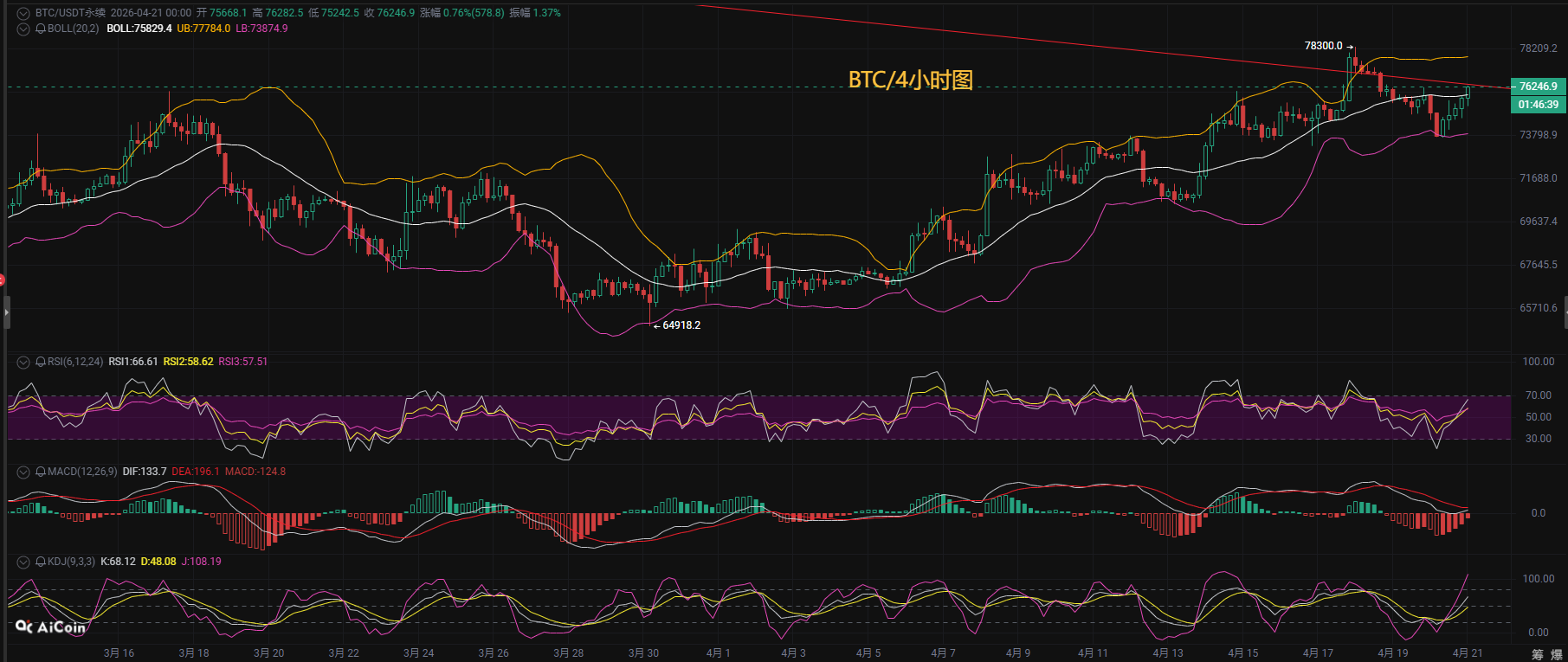Click the MACD alert bell icon

click(41, 472)
